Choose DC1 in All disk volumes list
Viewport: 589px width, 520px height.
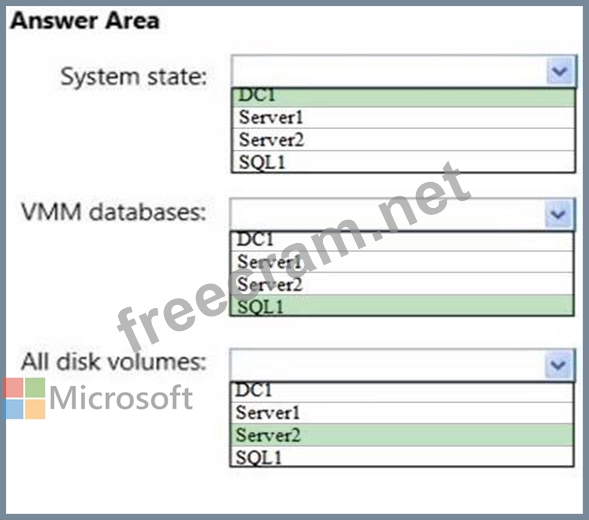[402, 392]
